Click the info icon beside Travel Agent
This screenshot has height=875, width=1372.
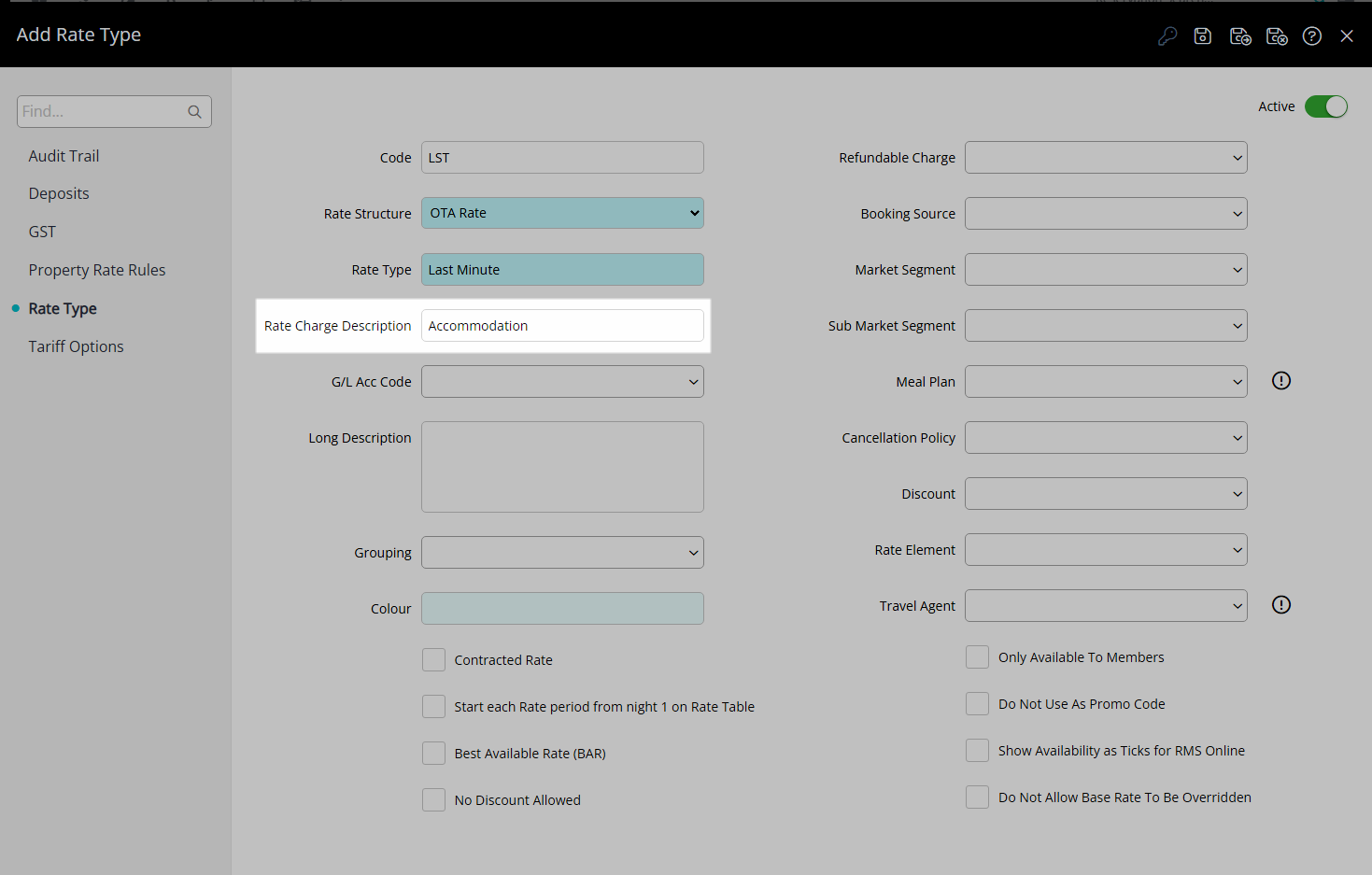tap(1281, 605)
